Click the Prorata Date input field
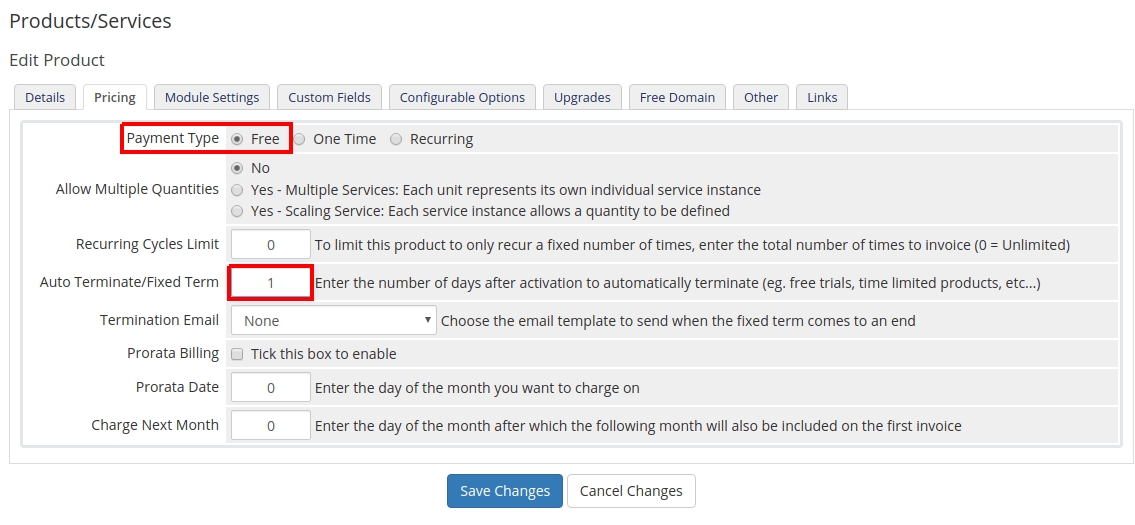The height and width of the screenshot is (525, 1135). 271,388
